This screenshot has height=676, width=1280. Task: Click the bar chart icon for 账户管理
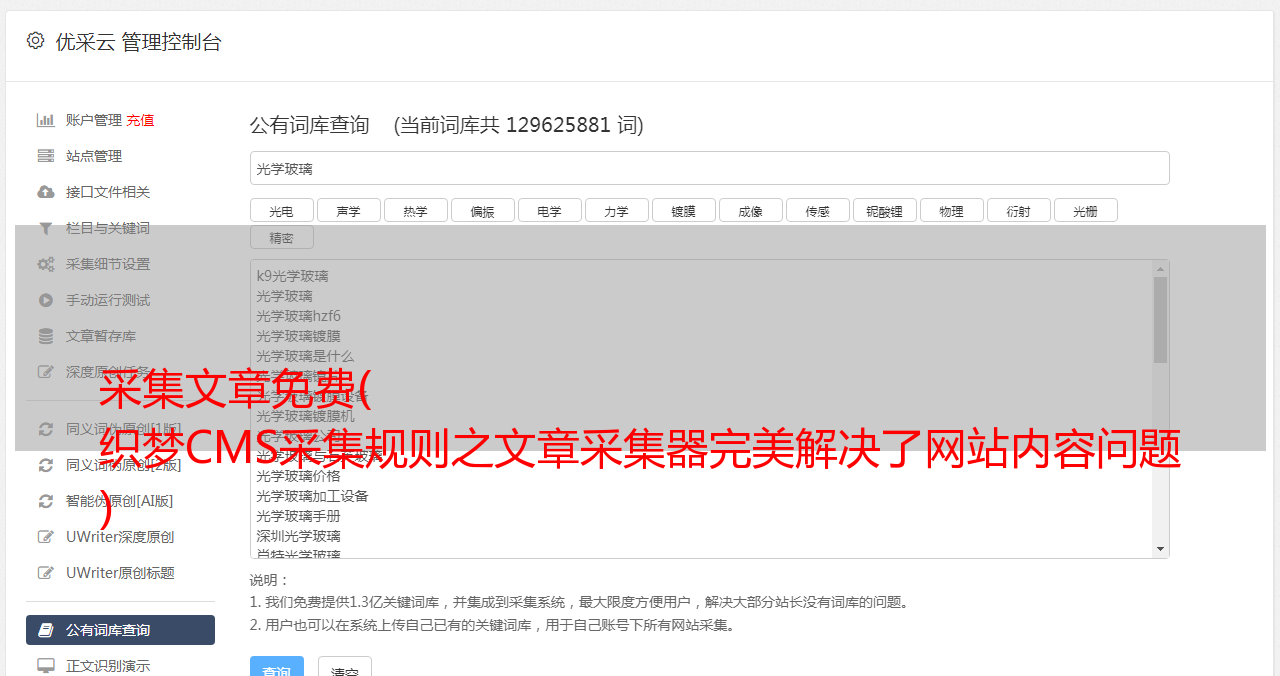[45, 120]
